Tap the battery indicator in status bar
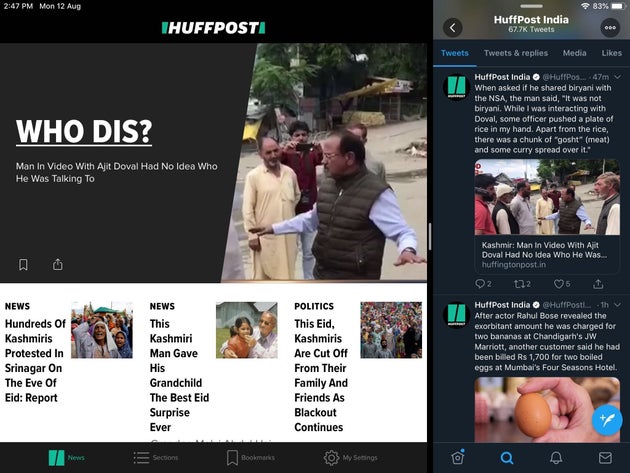The image size is (630, 473). [x=618, y=6]
